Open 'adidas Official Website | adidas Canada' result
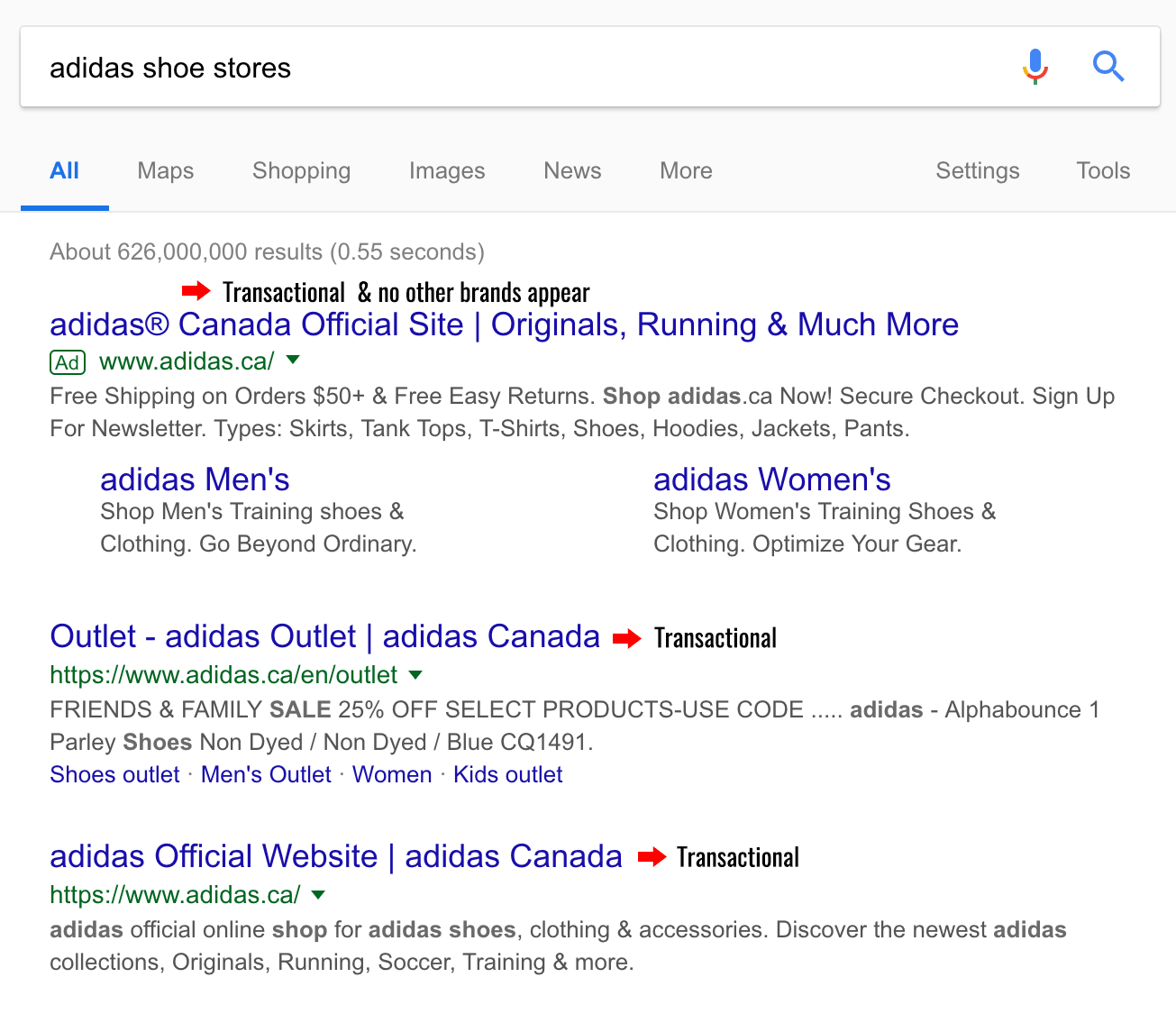The image size is (1176, 1014). [335, 856]
